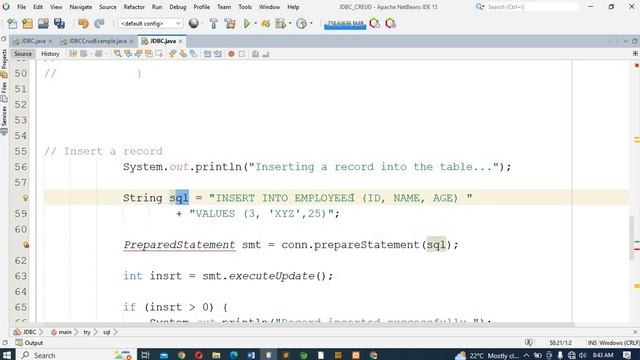This screenshot has width=640, height=360.
Task: Switch to the first JDBC.java tab
Action: pyautogui.click(x=33, y=41)
